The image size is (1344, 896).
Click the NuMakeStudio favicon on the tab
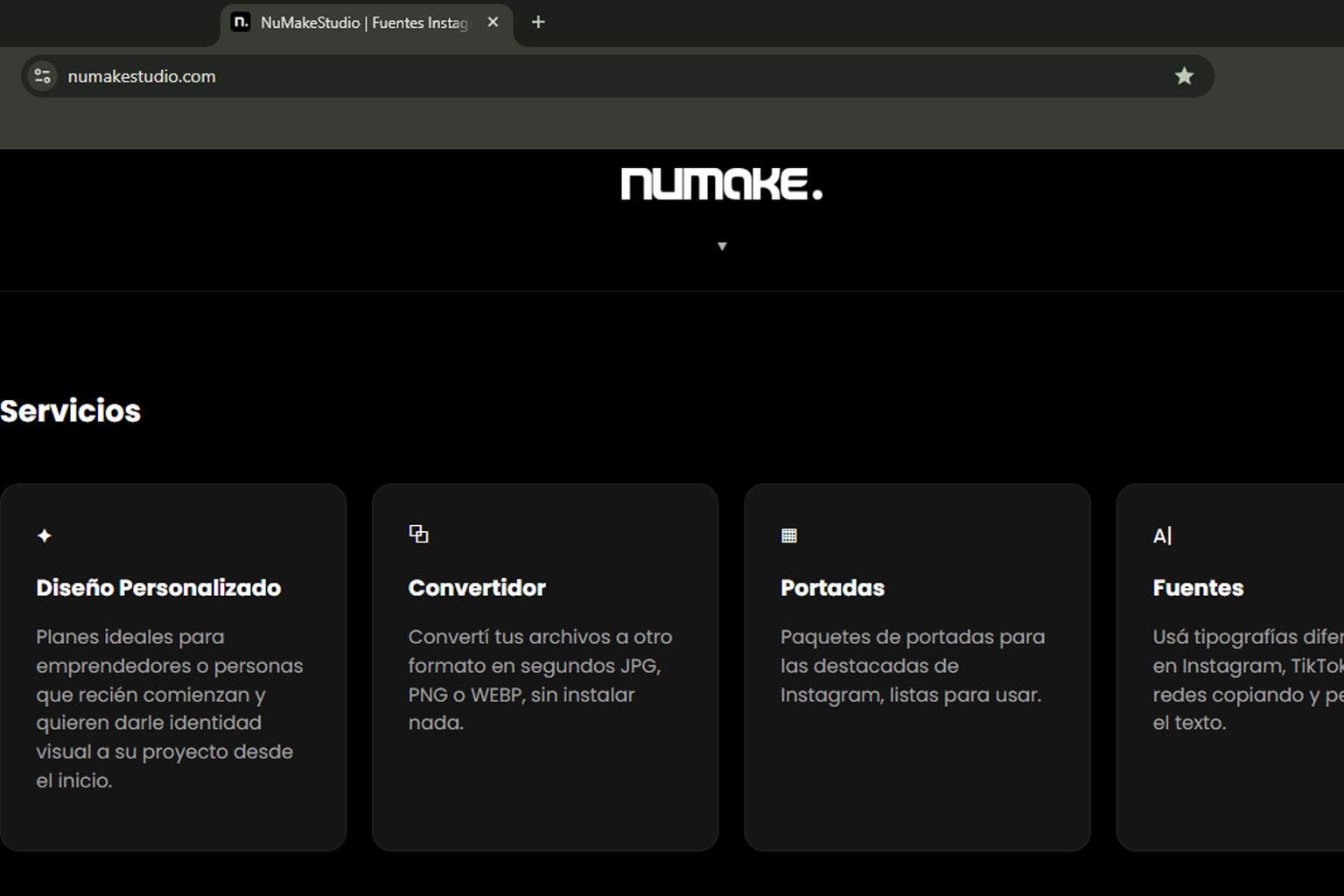tap(240, 23)
